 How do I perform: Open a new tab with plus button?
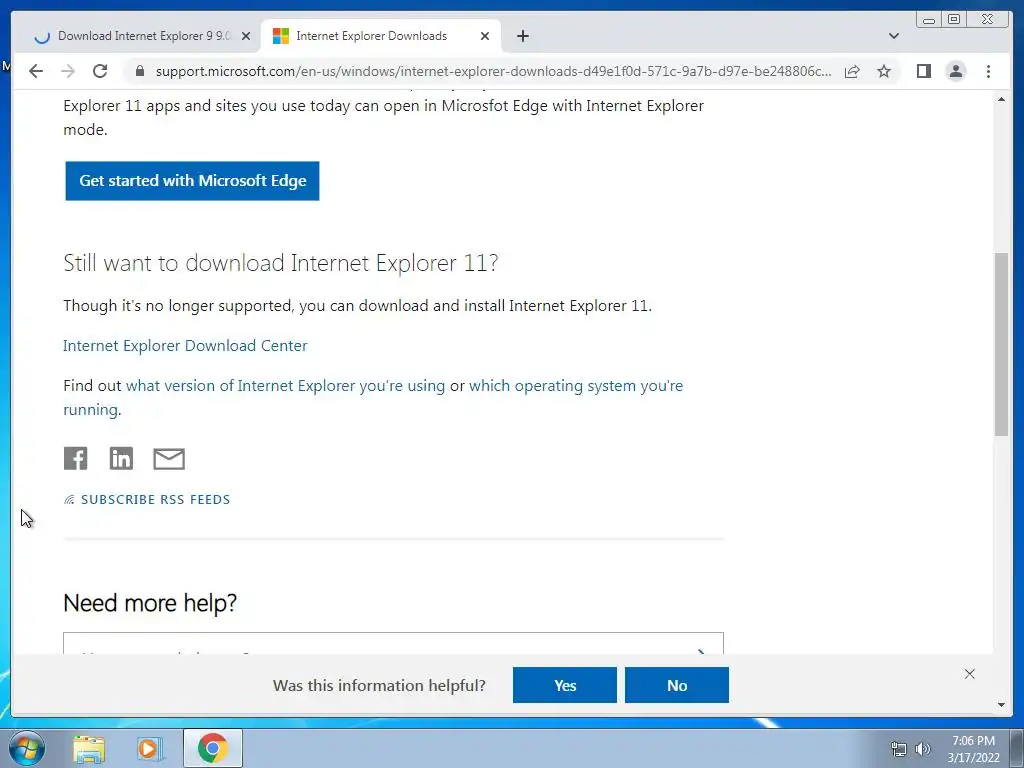(522, 36)
